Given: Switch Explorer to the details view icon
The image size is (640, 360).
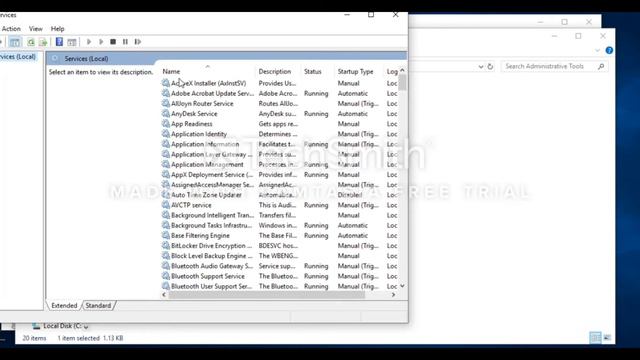Looking at the screenshot, I should (x=595, y=338).
